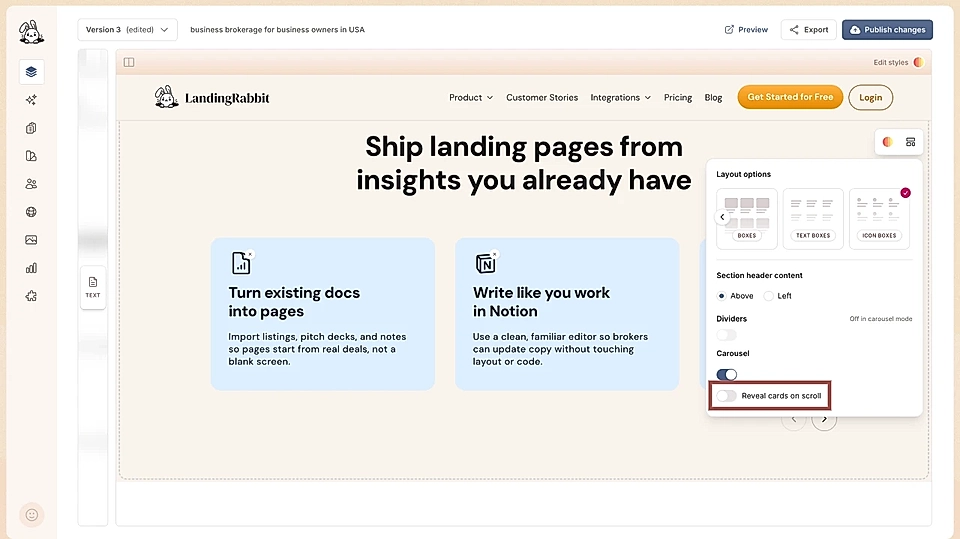
Task: Expand the Product menu
Action: click(471, 97)
